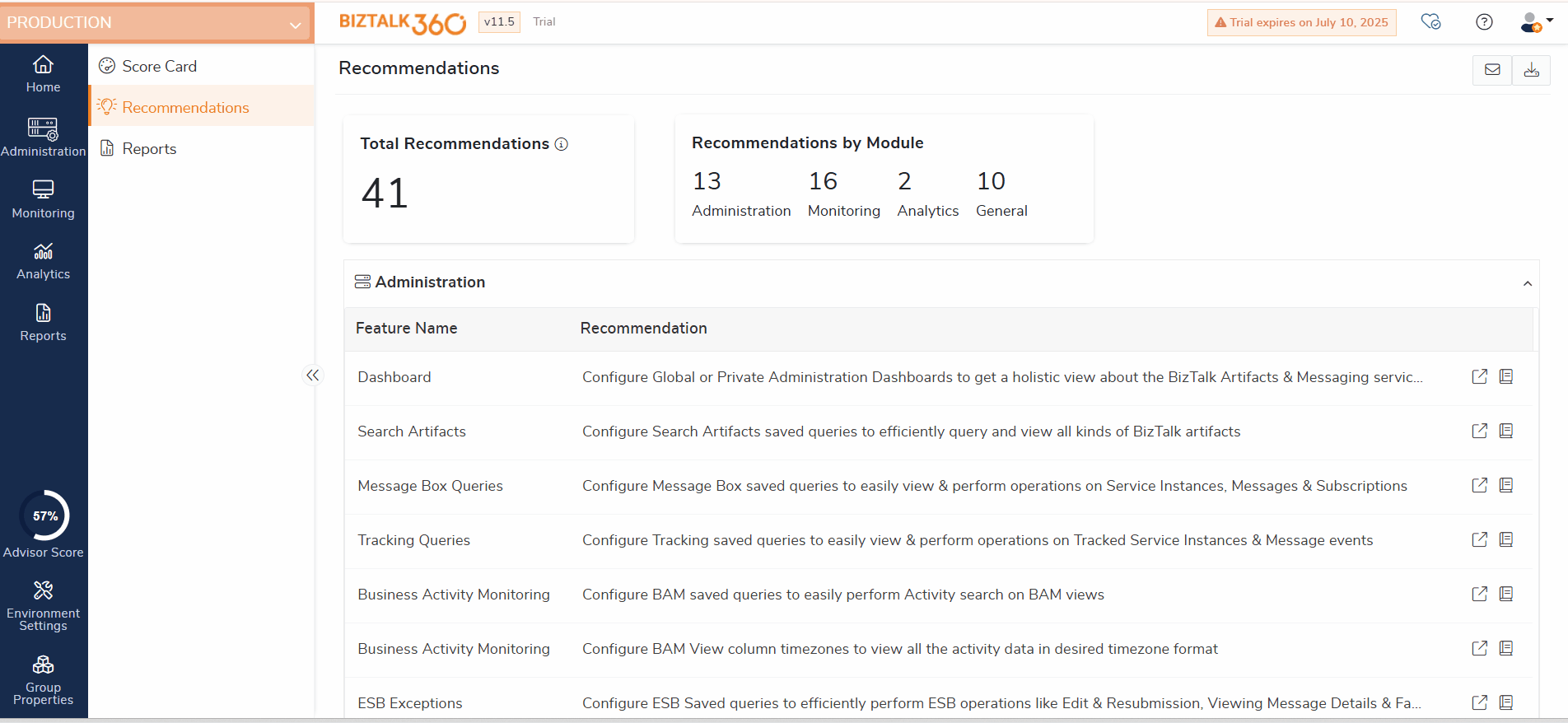The width and height of the screenshot is (1568, 723).
Task: Select the Score Card menu item
Action: click(159, 66)
